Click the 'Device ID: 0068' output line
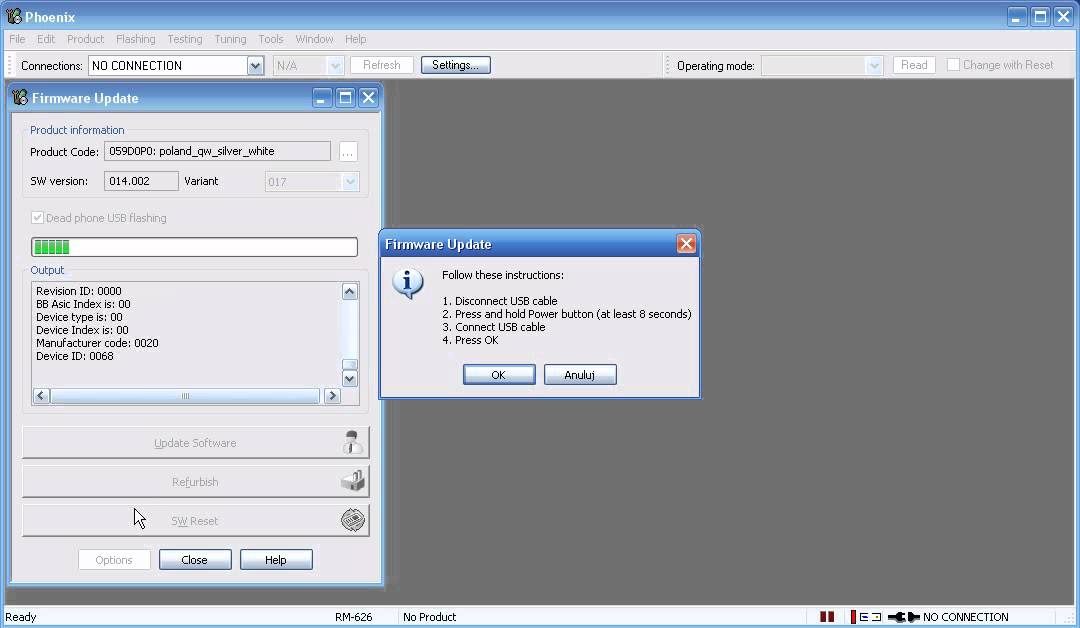The image size is (1080, 628). coord(75,356)
